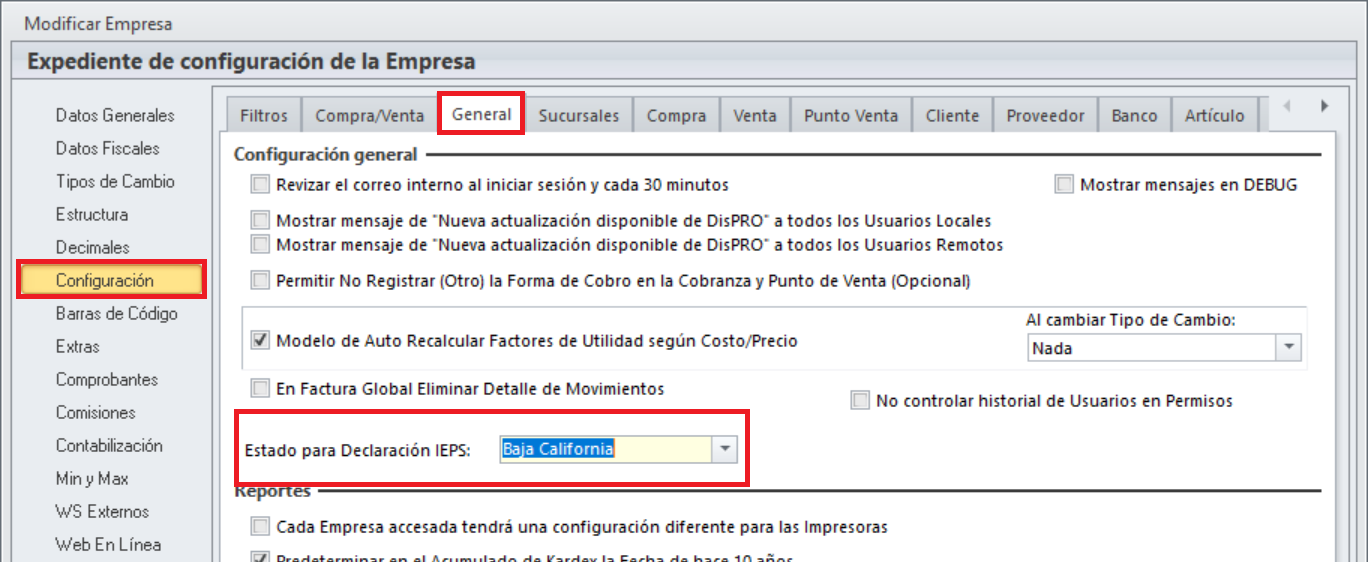Expand Al cambiar Tipo de Cambio dropdown
The image size is (1368, 562).
1289,348
